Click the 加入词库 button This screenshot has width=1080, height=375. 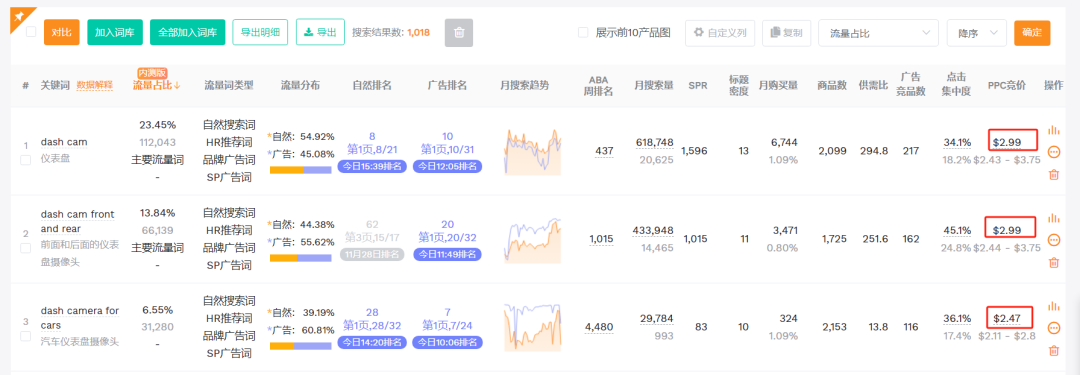click(114, 32)
